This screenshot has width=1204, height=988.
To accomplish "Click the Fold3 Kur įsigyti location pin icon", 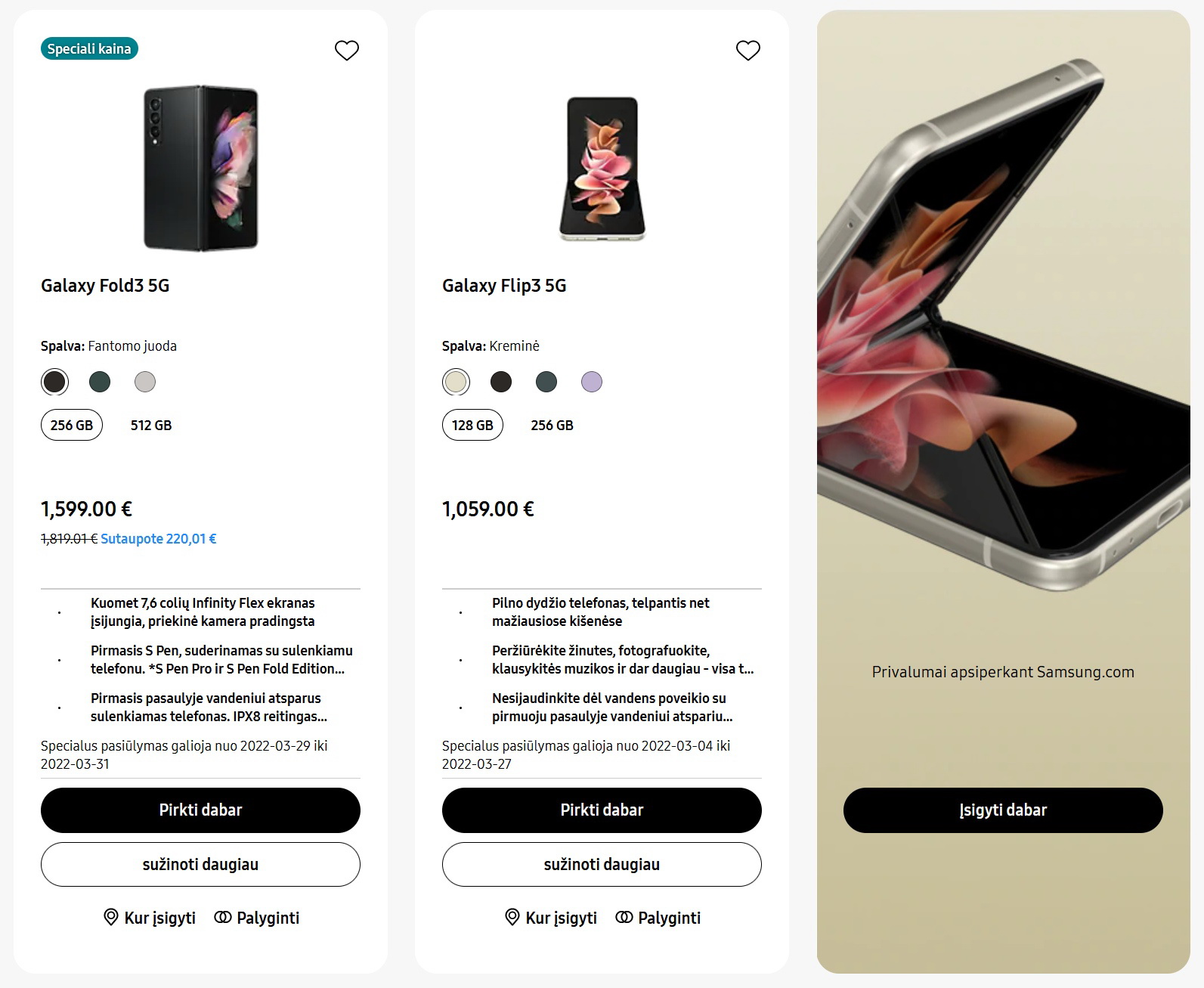I will tap(111, 918).
